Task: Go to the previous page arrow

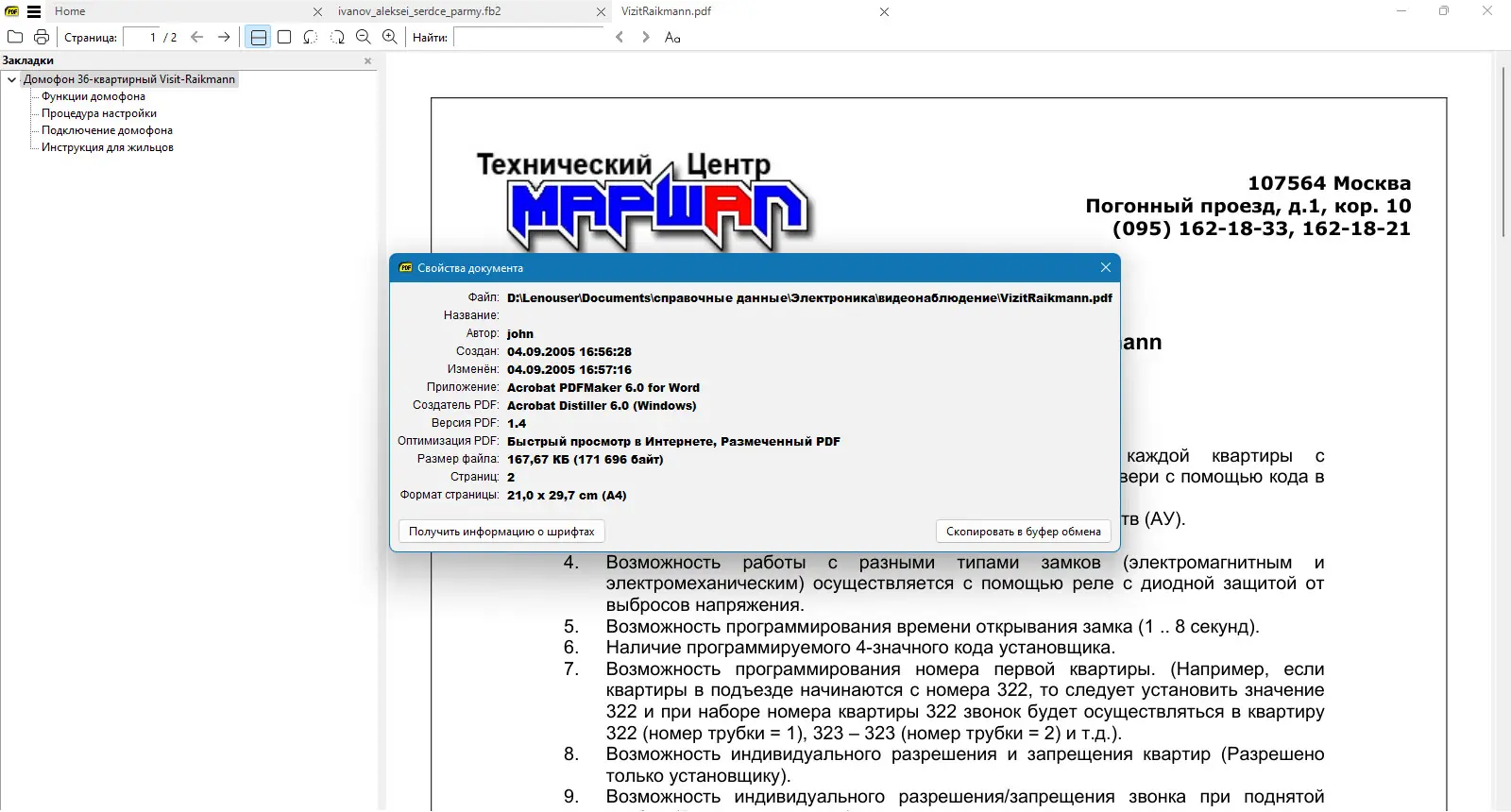Action: click(197, 37)
